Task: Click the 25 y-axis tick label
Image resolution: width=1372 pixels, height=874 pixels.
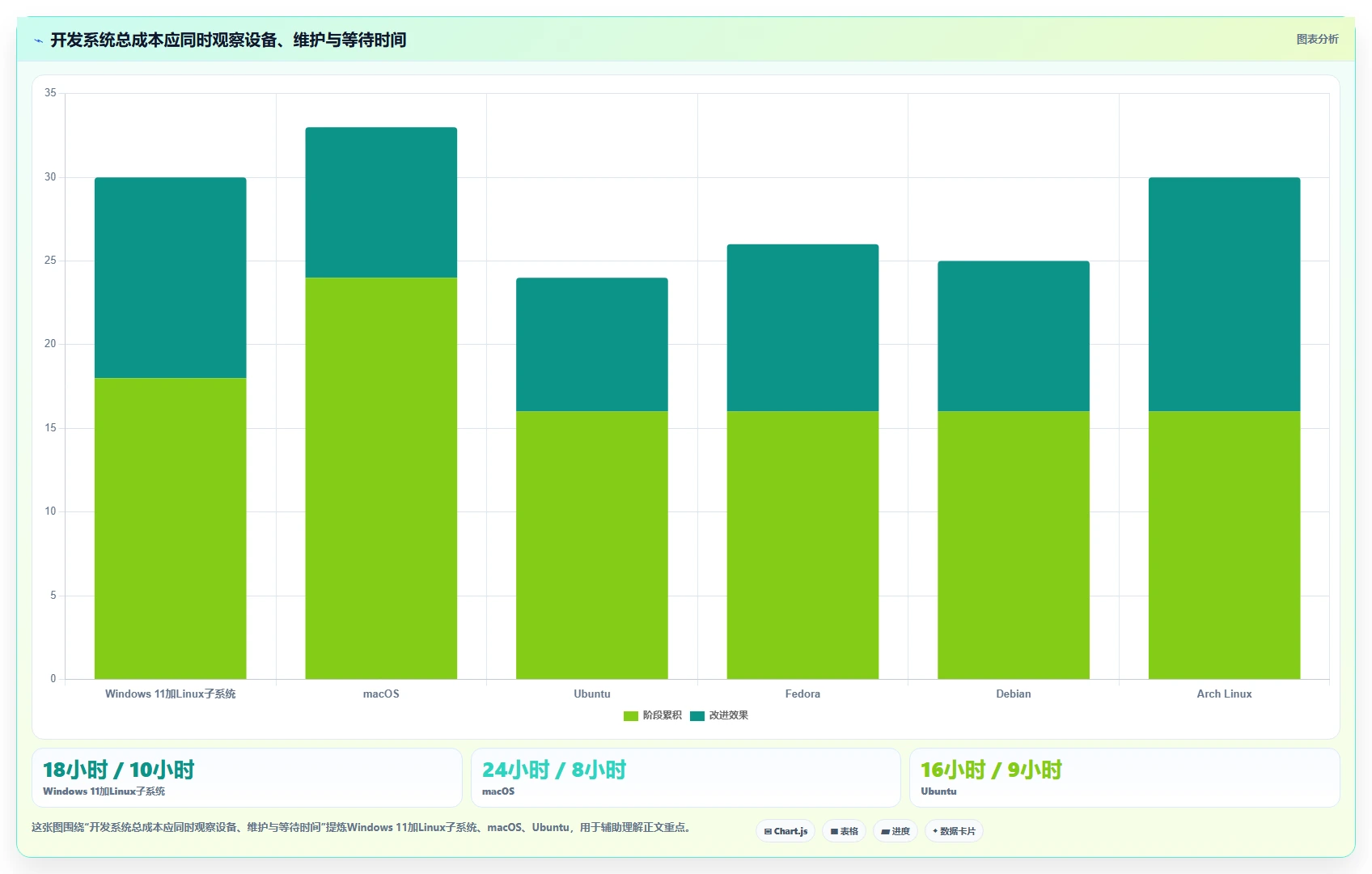Action: point(50,261)
